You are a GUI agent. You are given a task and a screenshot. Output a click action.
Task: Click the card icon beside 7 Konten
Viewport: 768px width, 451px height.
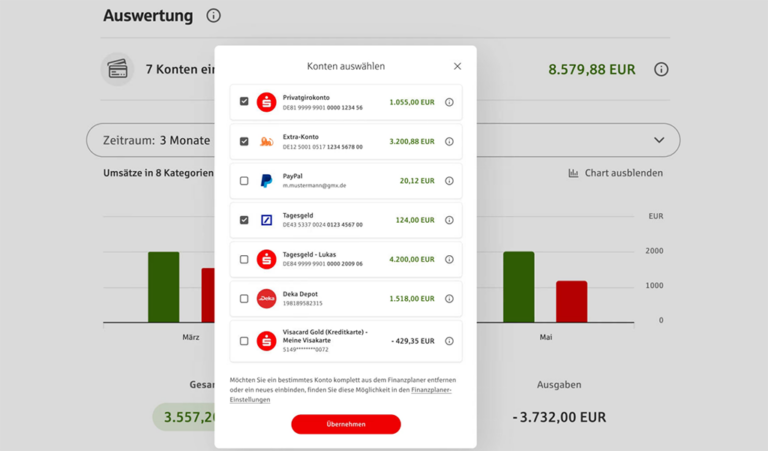tap(118, 69)
